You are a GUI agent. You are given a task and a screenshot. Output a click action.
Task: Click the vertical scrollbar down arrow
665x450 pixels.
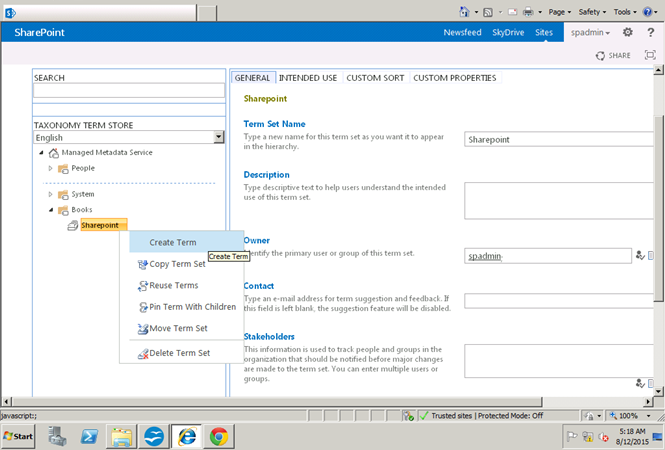(x=658, y=391)
